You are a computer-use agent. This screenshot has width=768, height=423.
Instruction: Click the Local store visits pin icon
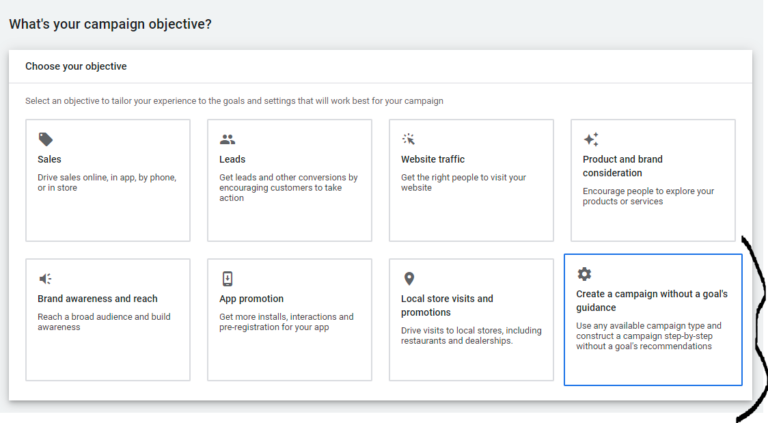click(x=409, y=279)
